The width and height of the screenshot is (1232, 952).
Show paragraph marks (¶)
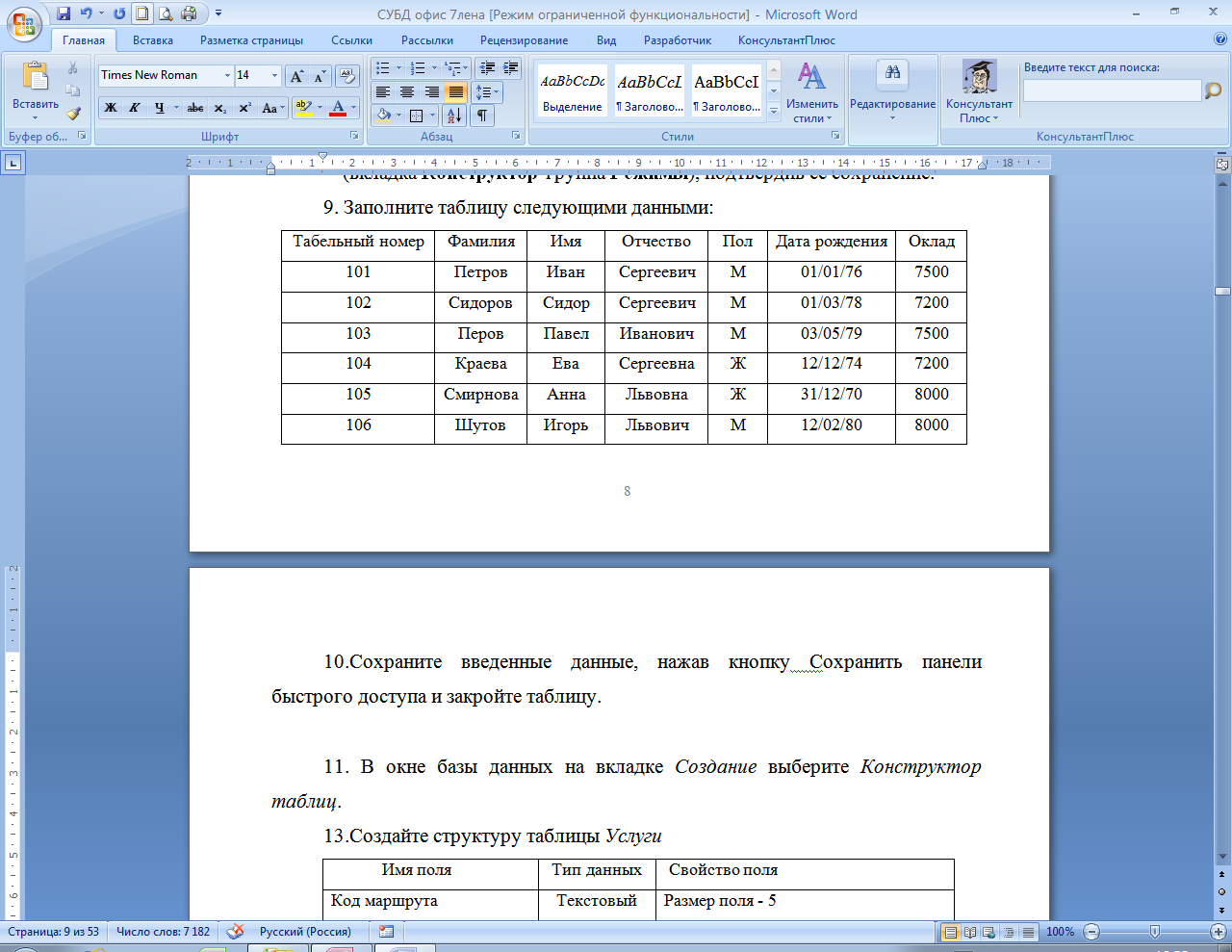pyautogui.click(x=482, y=116)
